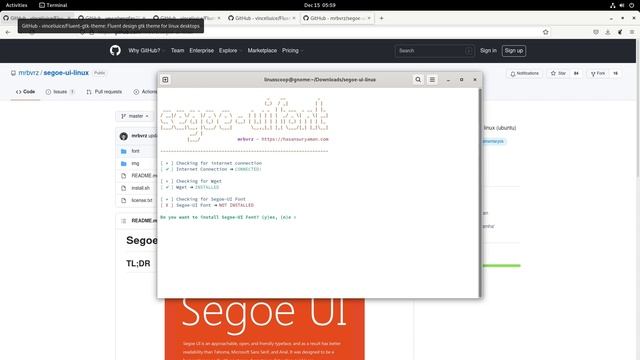Click the mrbvrz avatar in commit row
Image resolution: width=640 pixels, height=360 pixels.
tap(124, 136)
